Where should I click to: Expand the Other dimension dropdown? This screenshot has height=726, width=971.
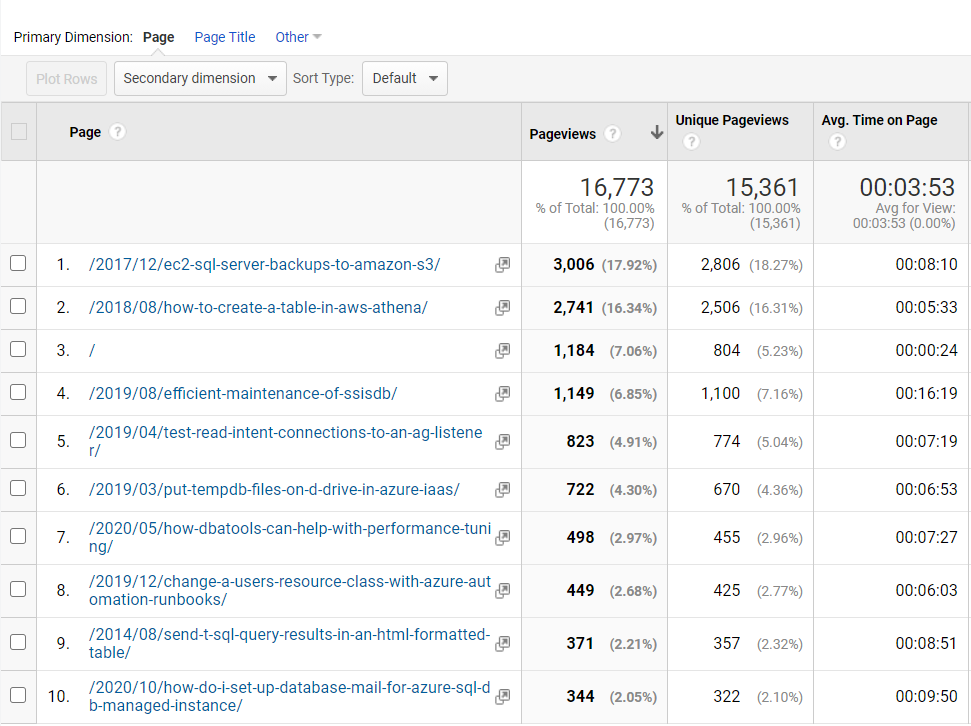point(297,37)
